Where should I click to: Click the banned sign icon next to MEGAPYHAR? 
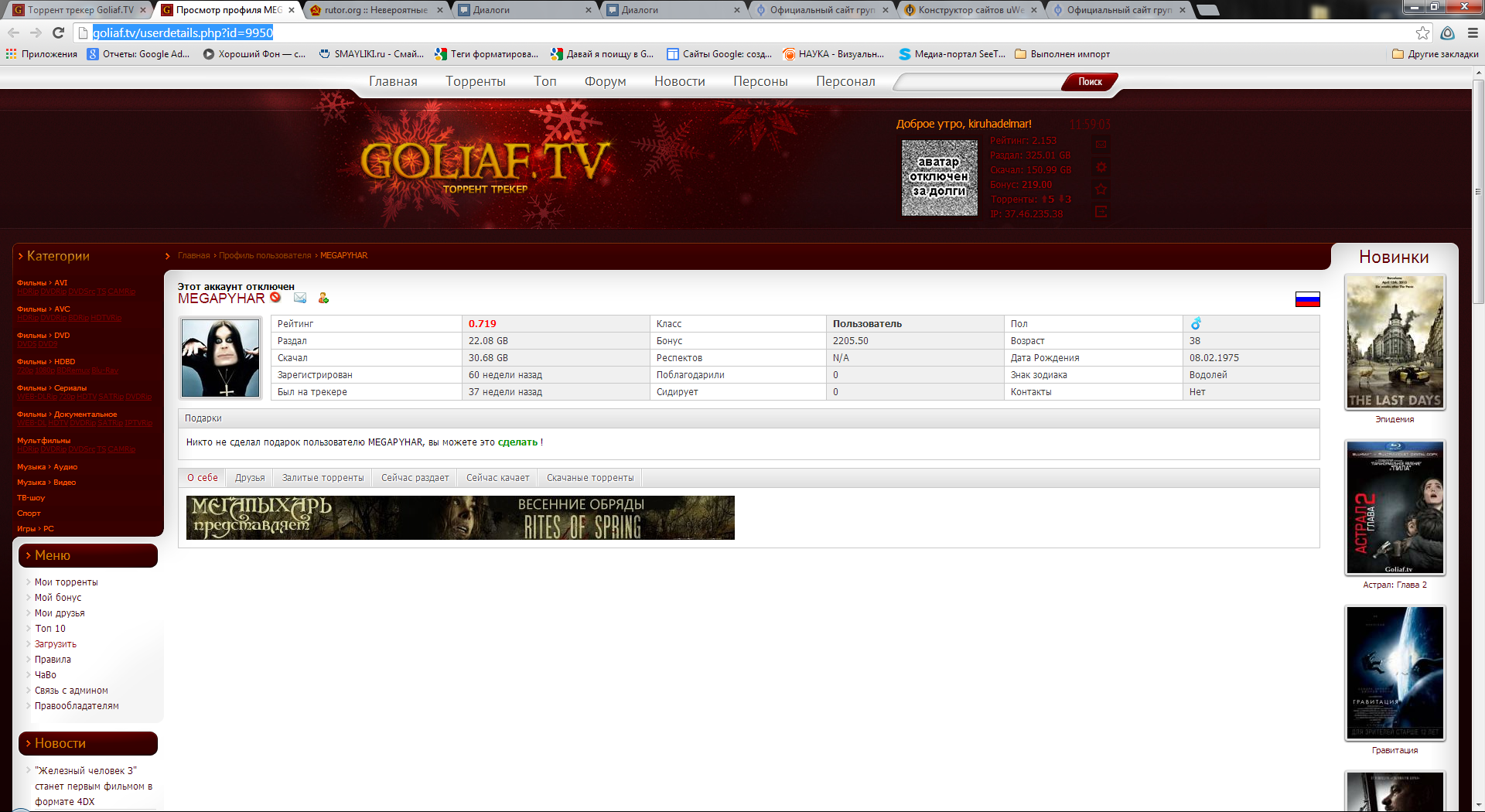click(275, 298)
